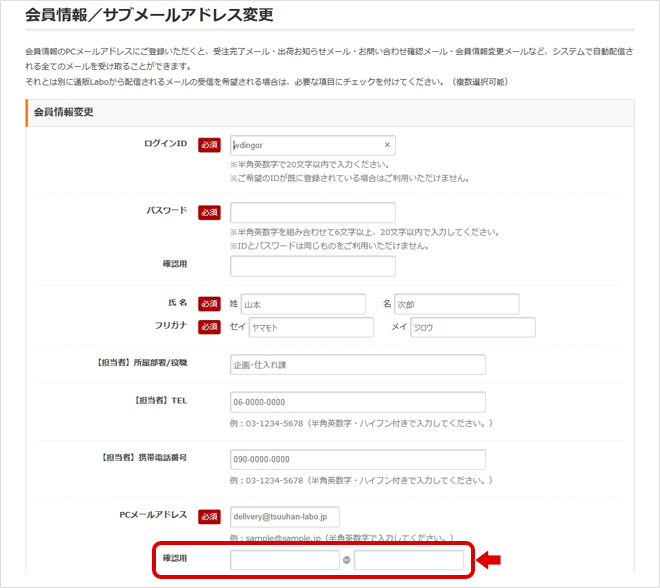Focus the メイ furigana field
Screen dimensions: 660x588
pyautogui.click(x=472, y=328)
